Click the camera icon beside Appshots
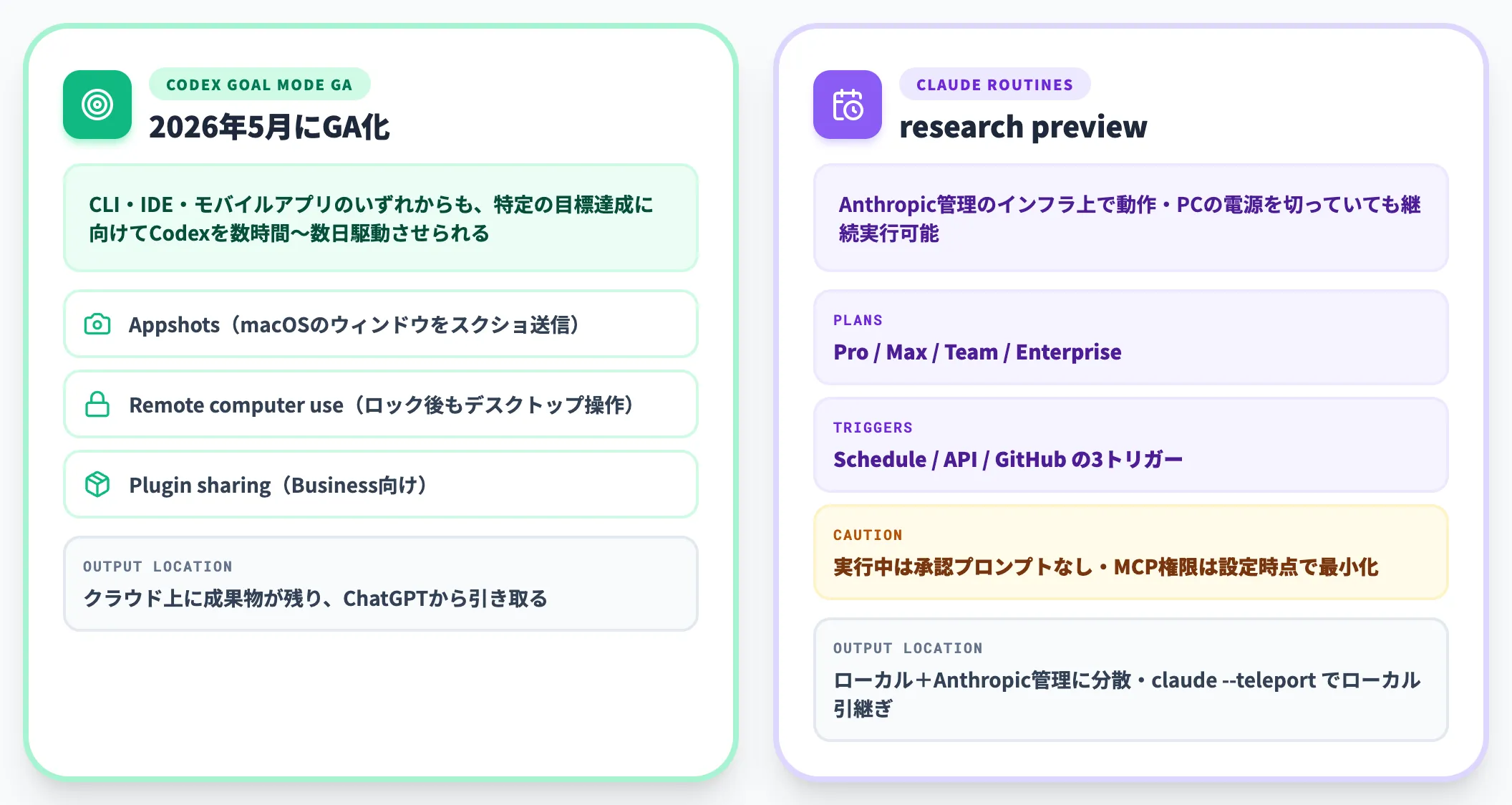The width and height of the screenshot is (1512, 805). pyautogui.click(x=97, y=324)
